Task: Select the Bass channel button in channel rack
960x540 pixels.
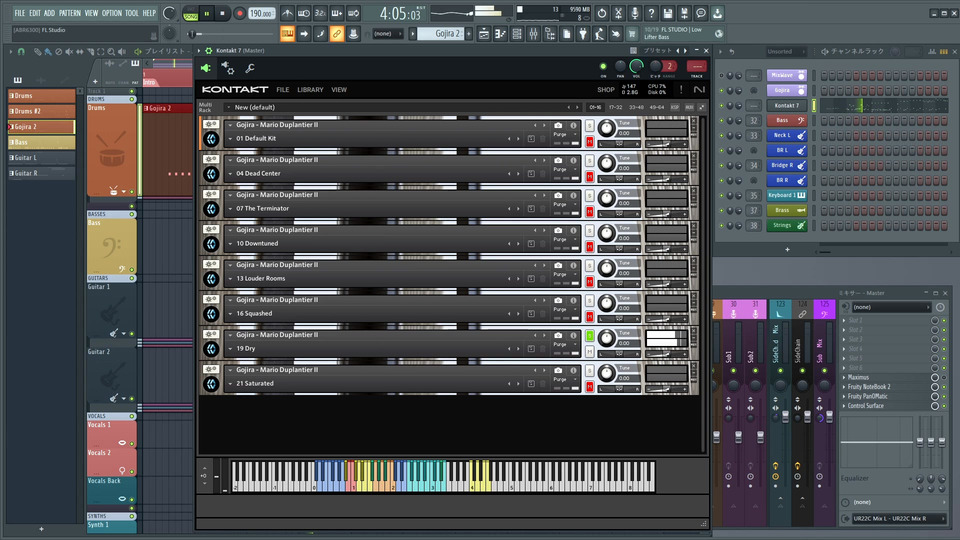Action: (x=787, y=121)
